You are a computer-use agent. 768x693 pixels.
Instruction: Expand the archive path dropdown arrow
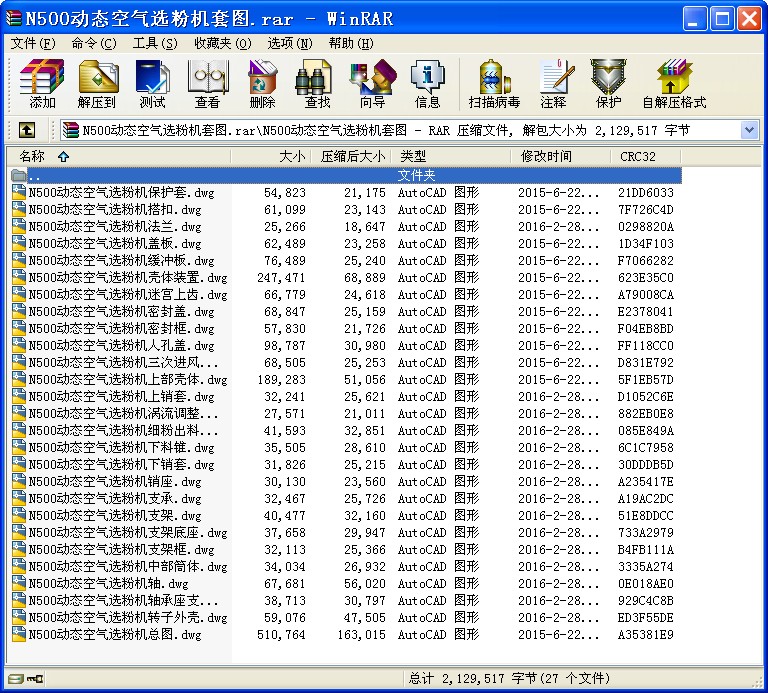click(749, 130)
